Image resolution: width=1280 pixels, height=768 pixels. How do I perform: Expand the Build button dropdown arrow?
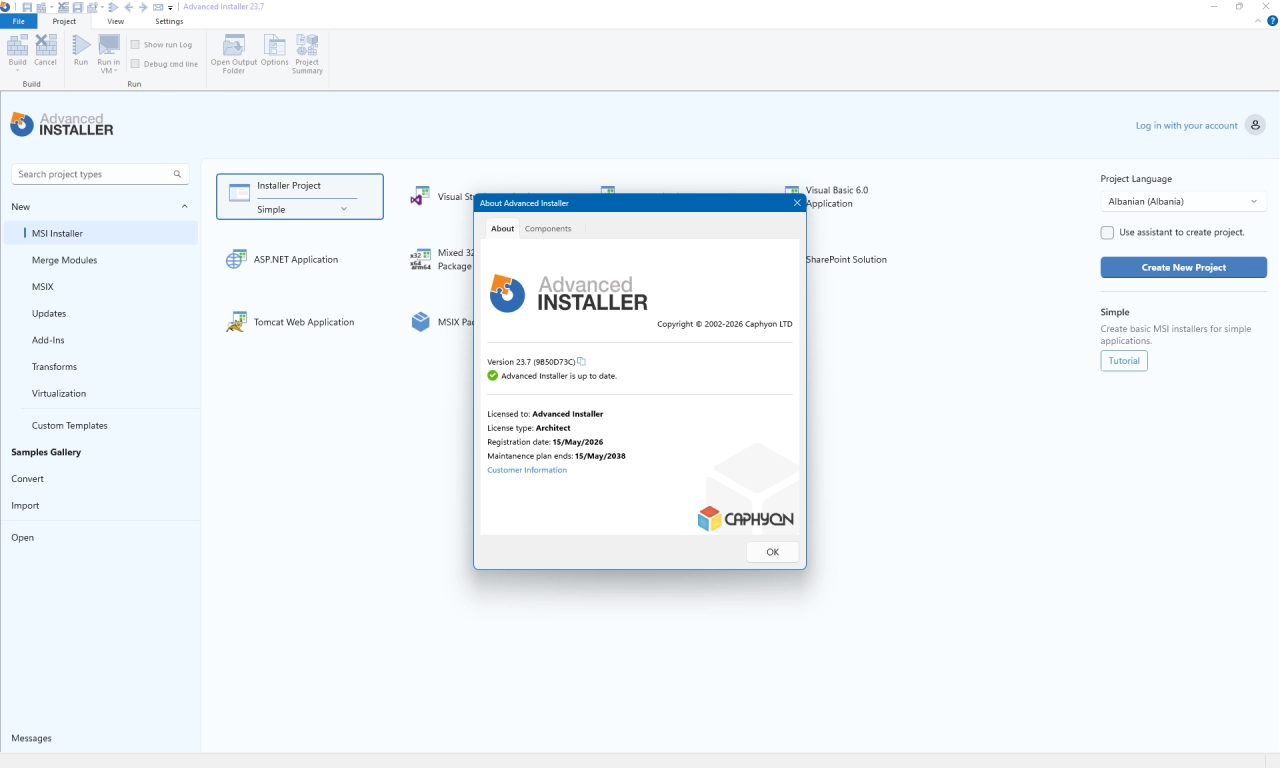[x=18, y=70]
